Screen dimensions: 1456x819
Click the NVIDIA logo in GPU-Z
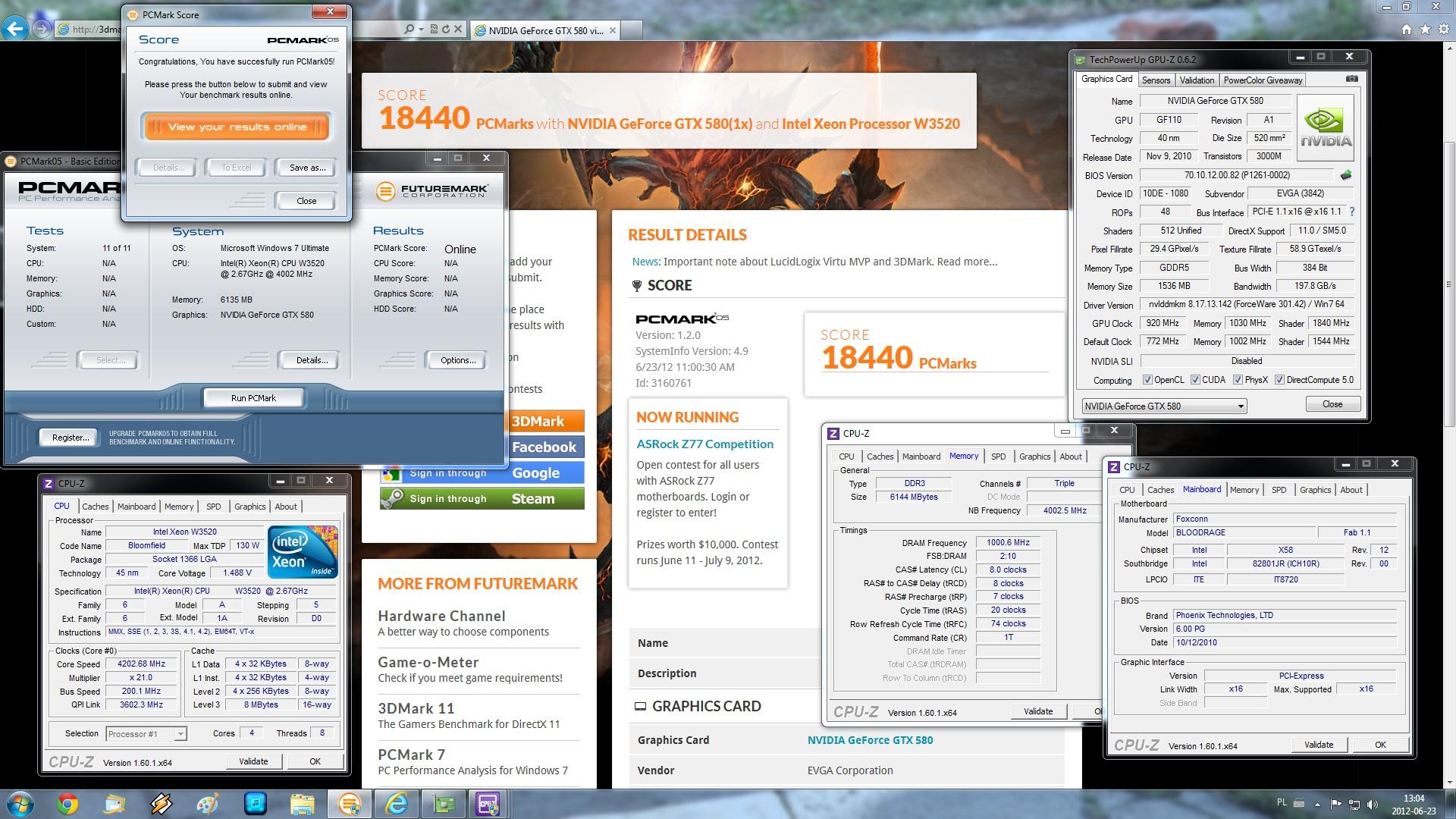coord(1326,128)
